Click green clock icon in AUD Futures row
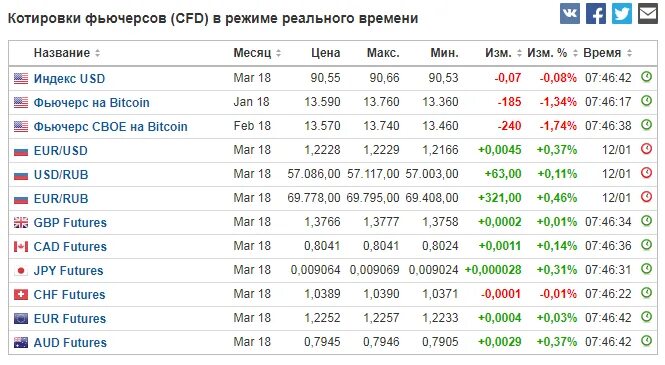This screenshot has height=365, width=665. coord(646,341)
